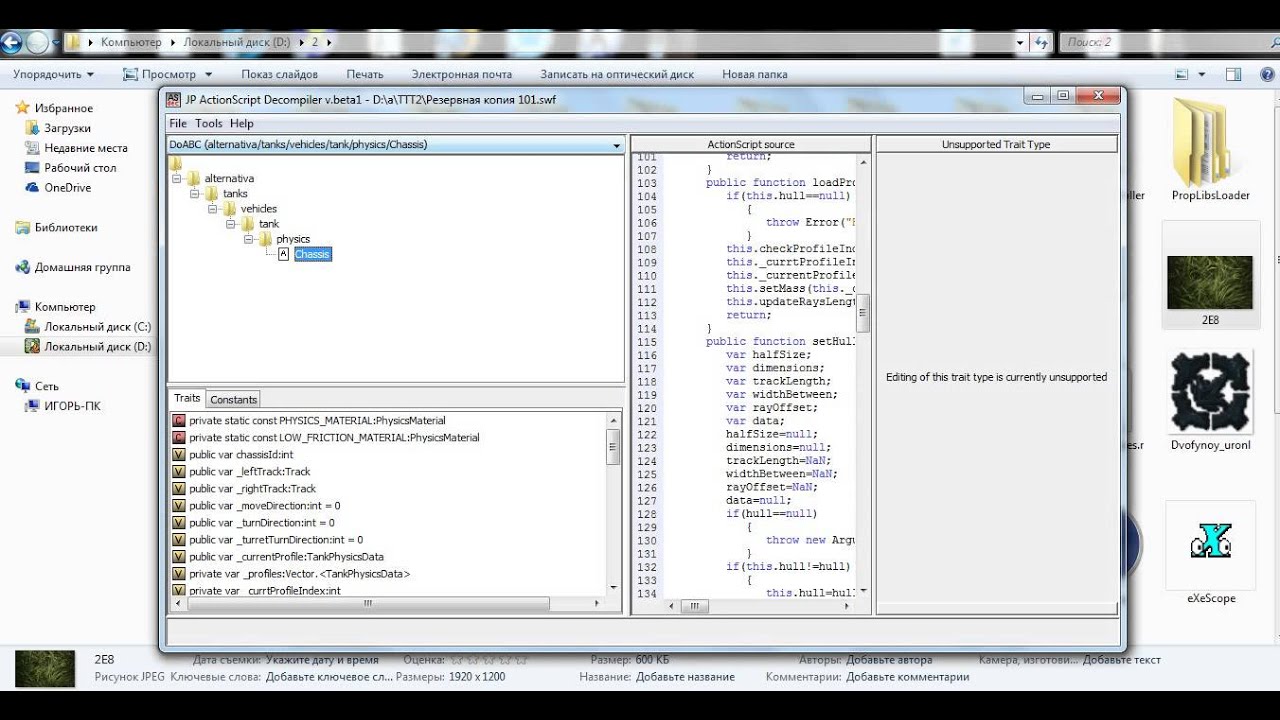Click the folder icon of tanks node
The width and height of the screenshot is (1280, 720).
[212, 193]
